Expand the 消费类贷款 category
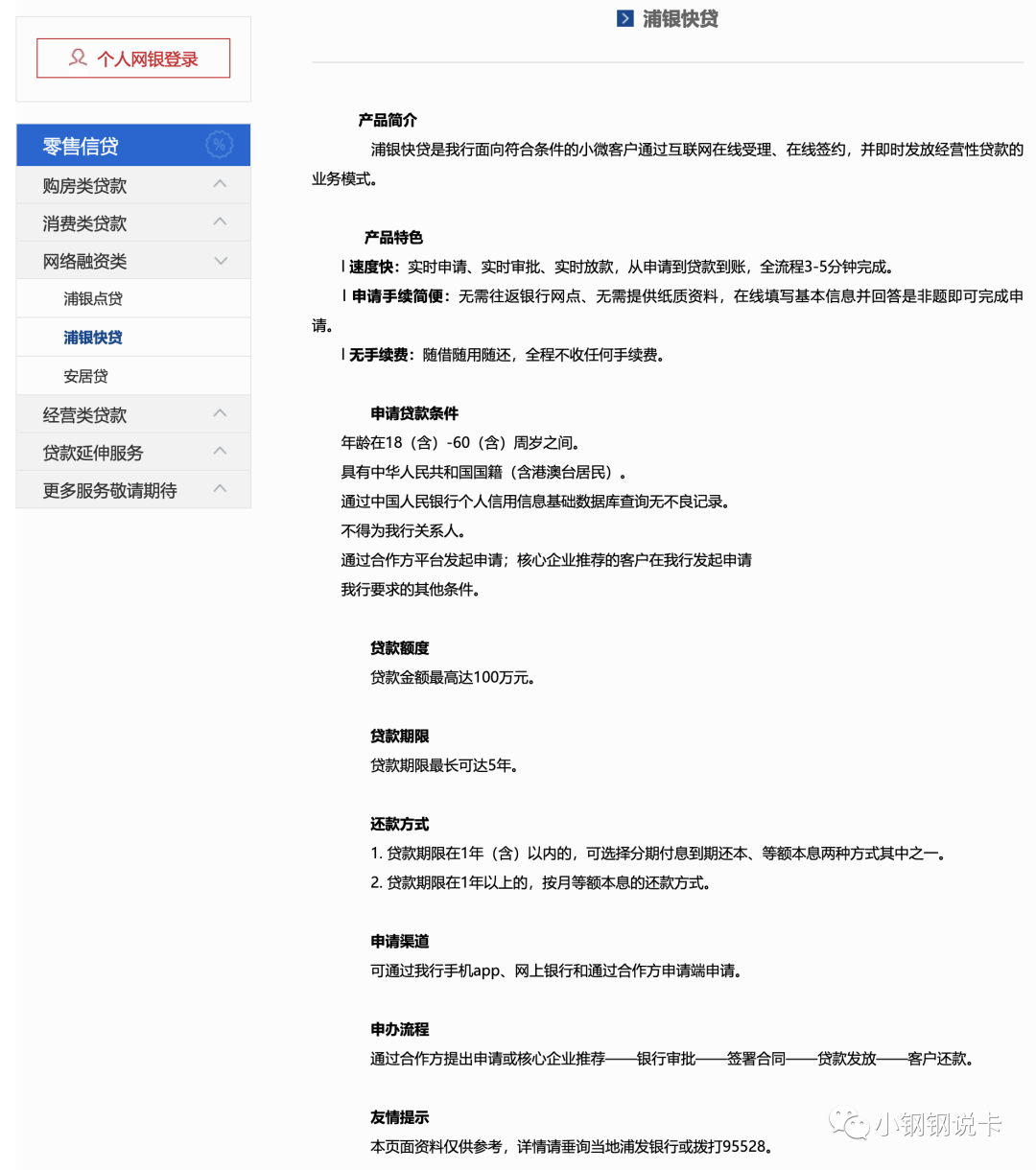This screenshot has height=1170, width=1036. point(219,222)
